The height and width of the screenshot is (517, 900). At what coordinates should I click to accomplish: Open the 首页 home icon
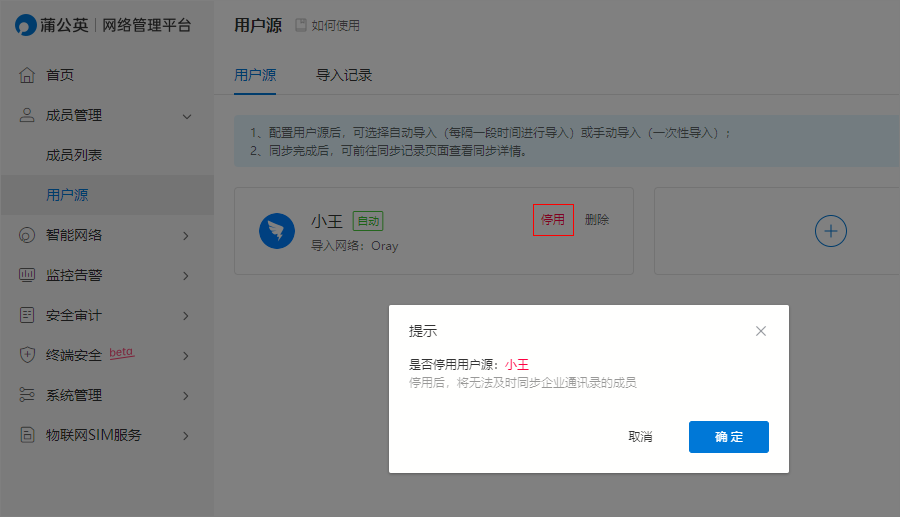pos(27,75)
